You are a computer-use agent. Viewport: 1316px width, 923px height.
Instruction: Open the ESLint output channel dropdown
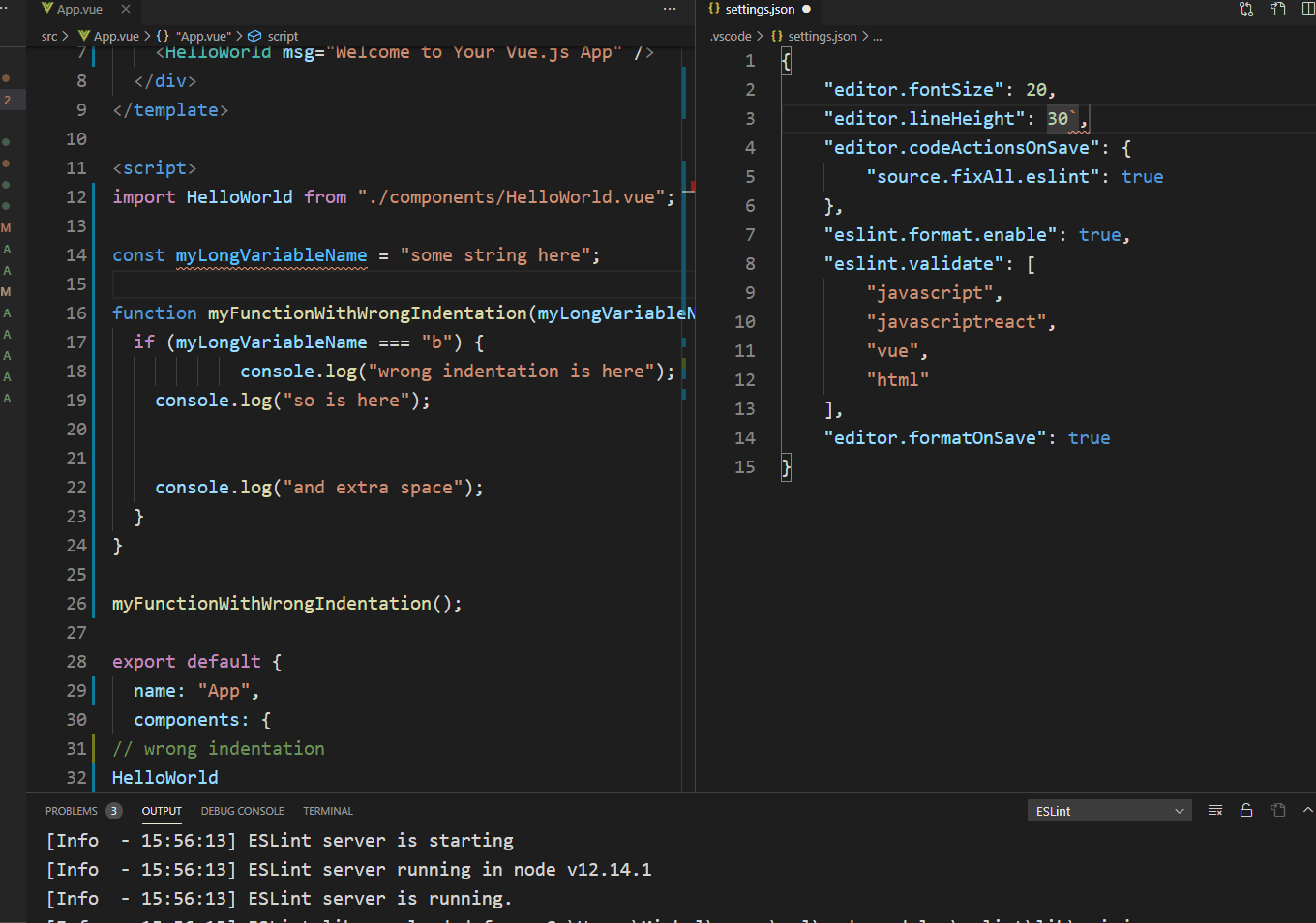tap(1110, 811)
